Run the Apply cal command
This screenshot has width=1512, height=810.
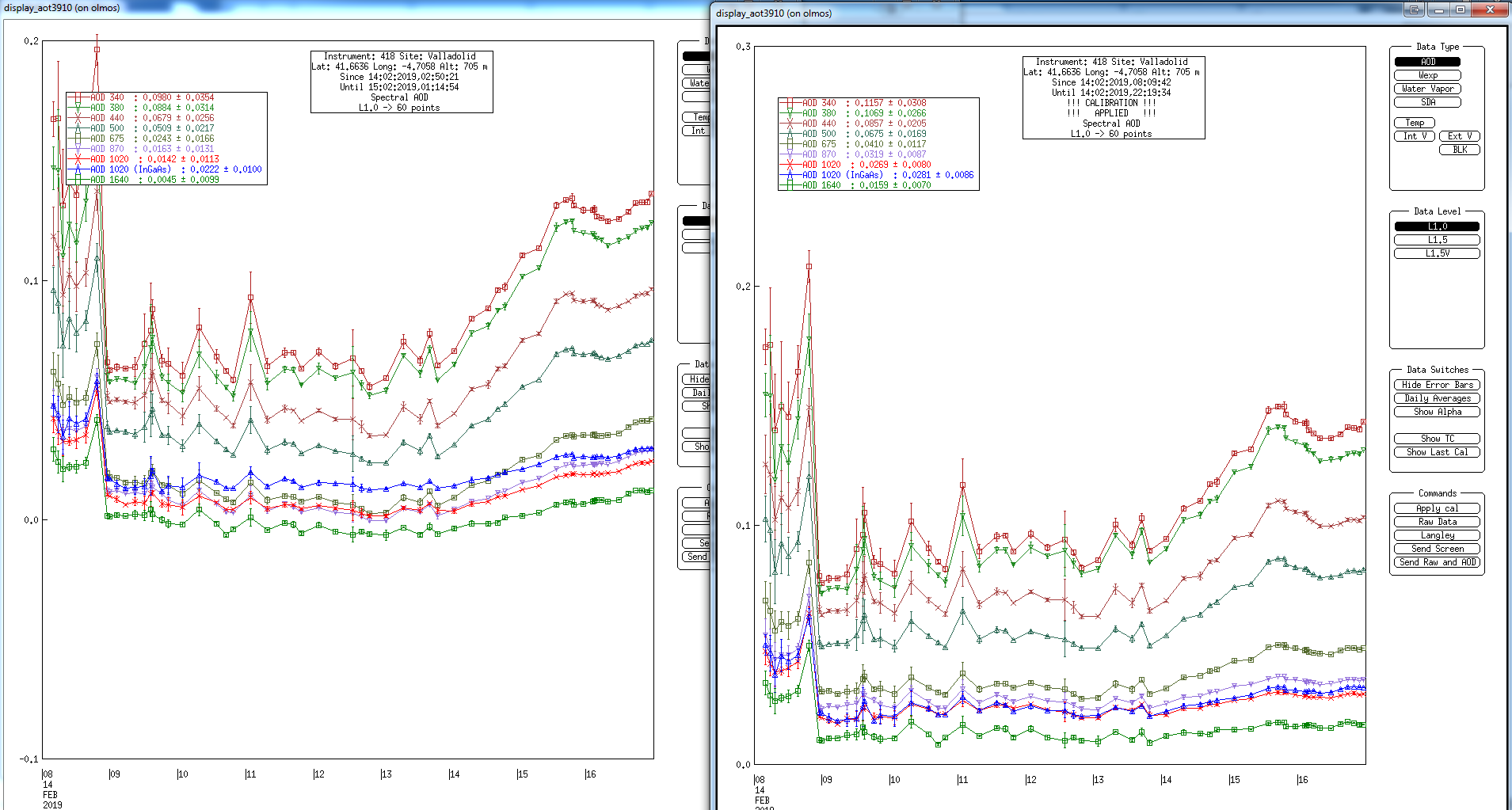(1437, 508)
